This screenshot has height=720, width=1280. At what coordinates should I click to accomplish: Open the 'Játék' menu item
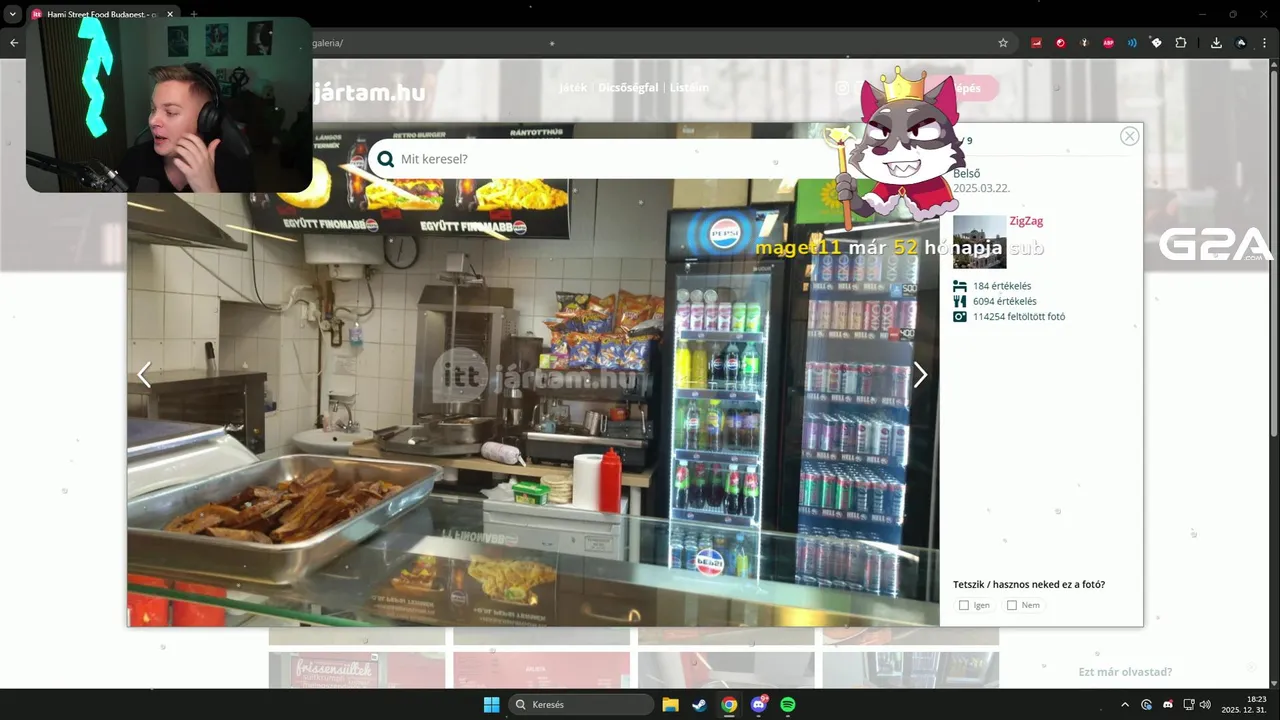tap(573, 88)
